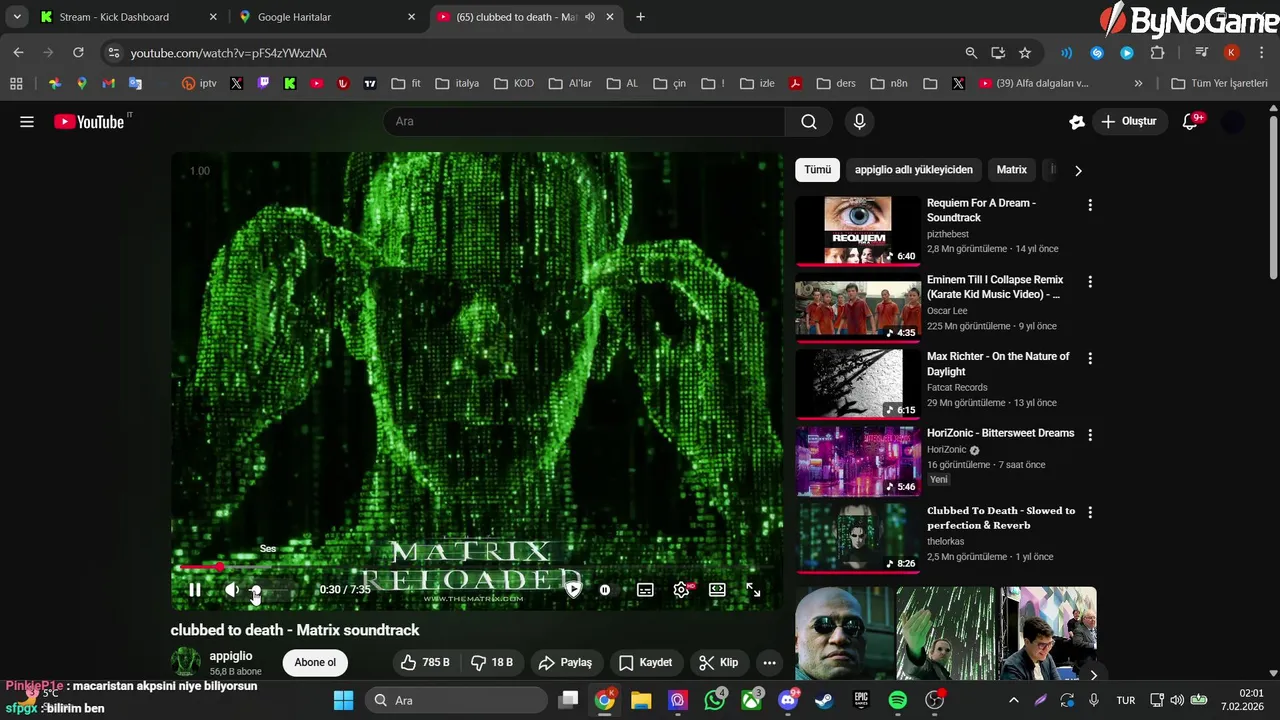The height and width of the screenshot is (720, 1280).
Task: Save video with Kaydet button
Action: [x=646, y=662]
